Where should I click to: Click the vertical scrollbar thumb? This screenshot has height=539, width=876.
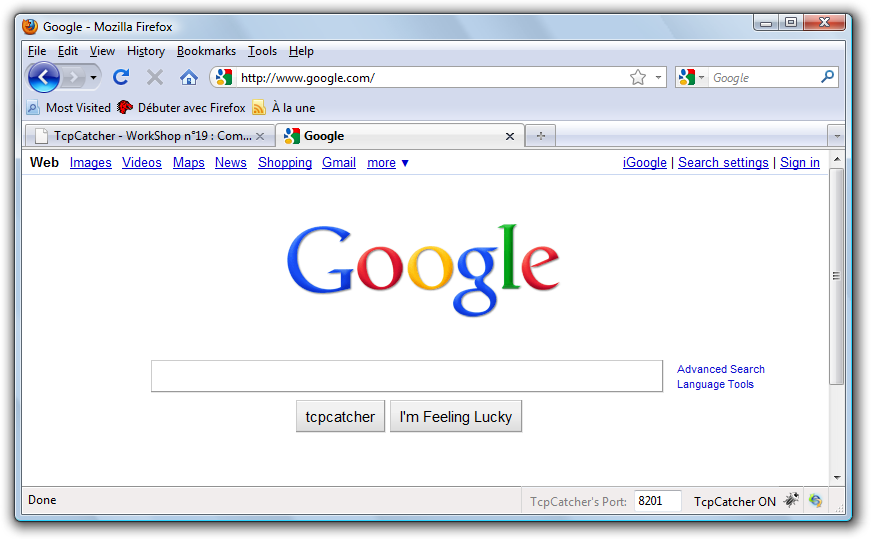[836, 276]
